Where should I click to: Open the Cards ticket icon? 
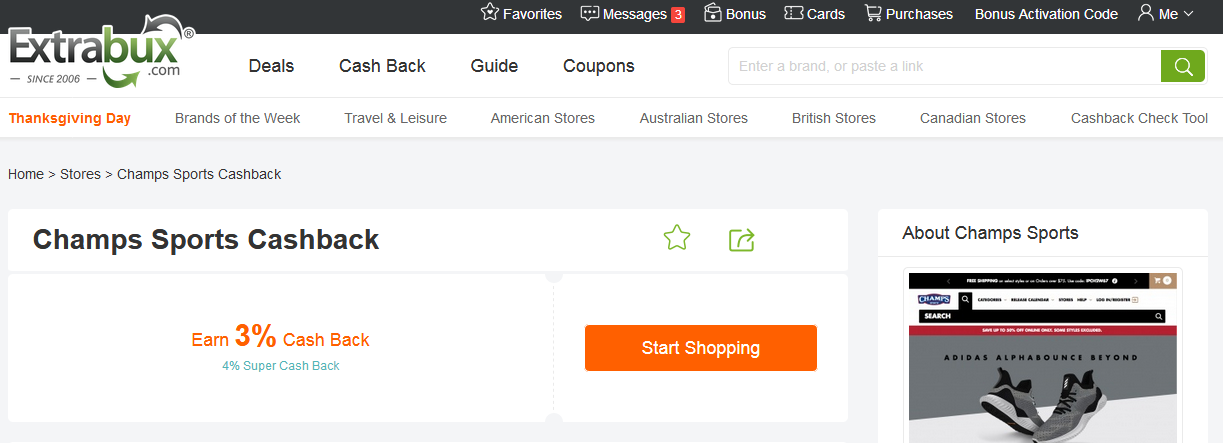[x=794, y=13]
